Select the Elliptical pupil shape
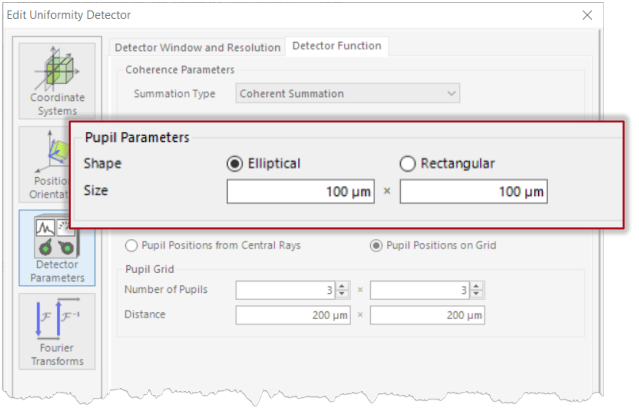The width and height of the screenshot is (639, 413). [236, 163]
